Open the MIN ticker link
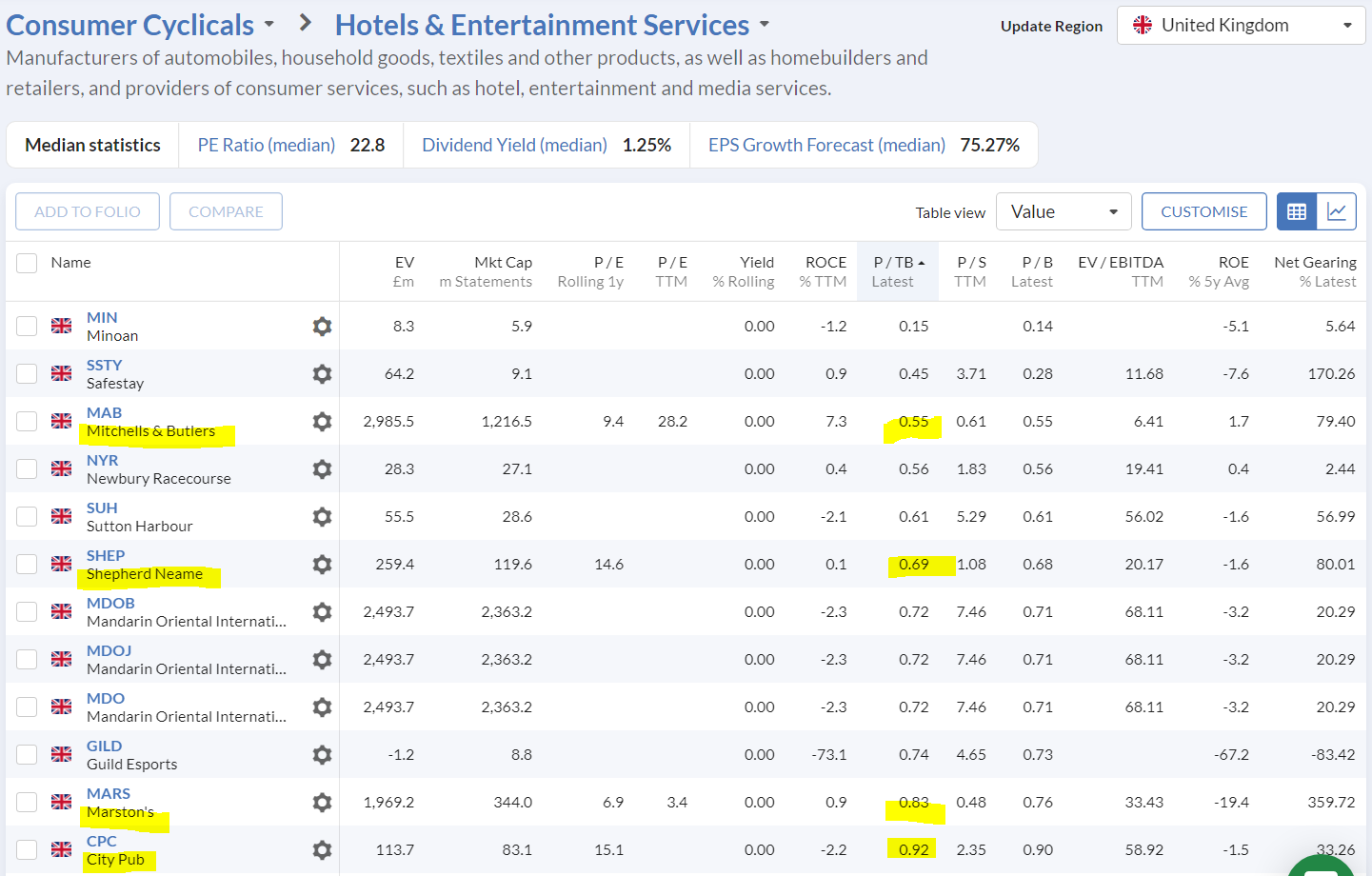This screenshot has width=1372, height=876. 102,317
